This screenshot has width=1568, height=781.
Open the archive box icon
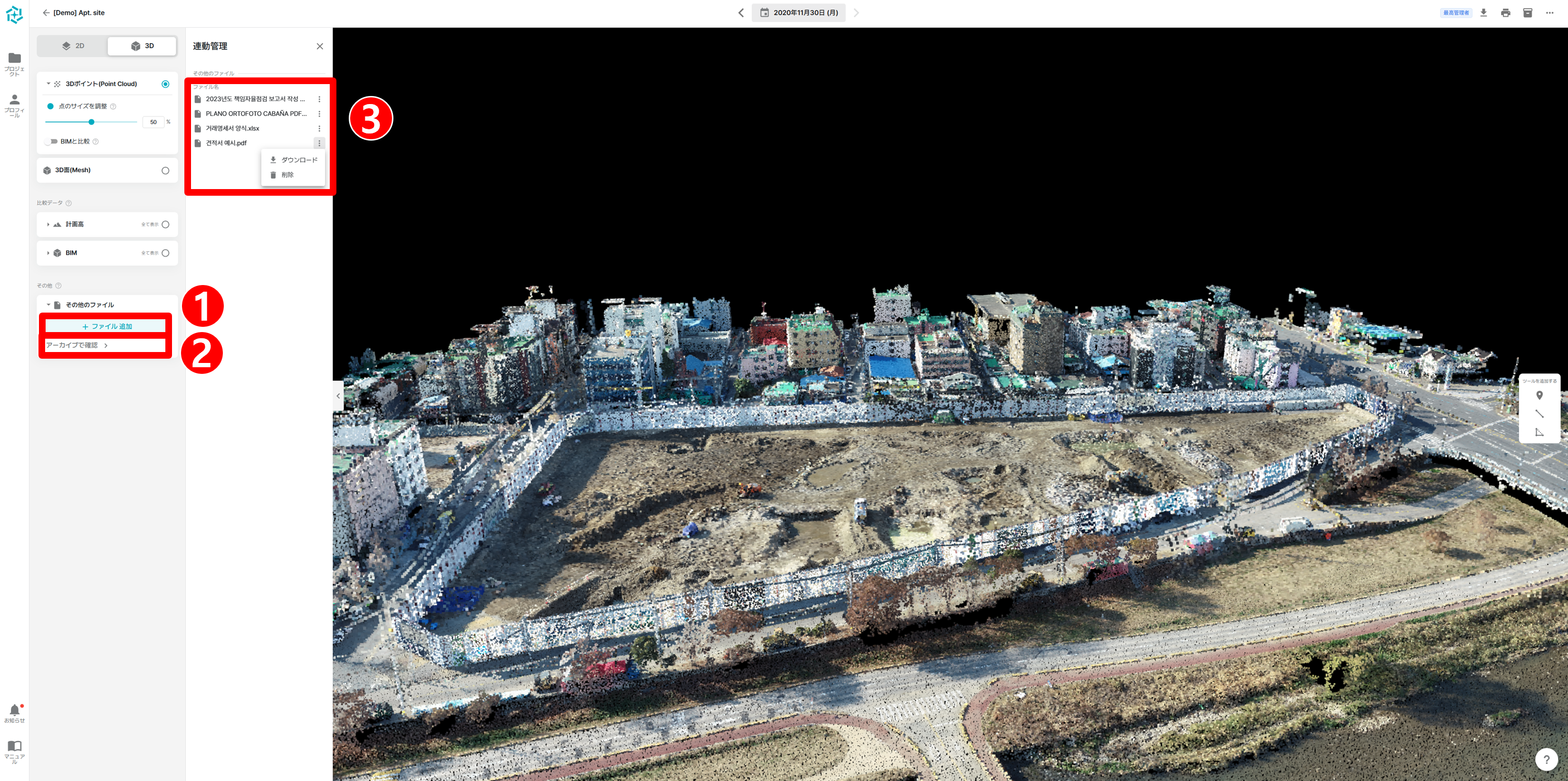(1527, 13)
